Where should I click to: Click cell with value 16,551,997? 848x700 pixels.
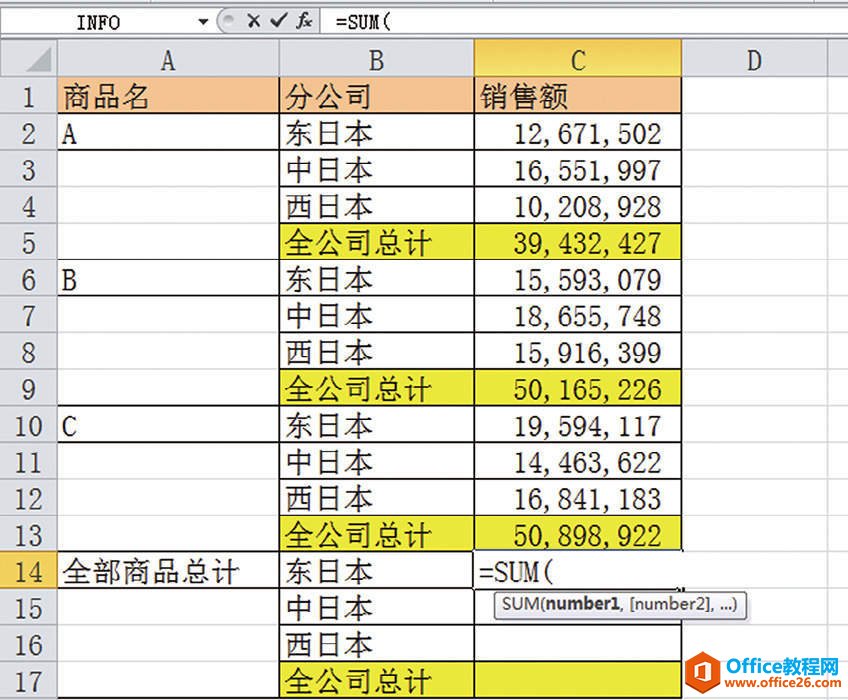point(578,169)
